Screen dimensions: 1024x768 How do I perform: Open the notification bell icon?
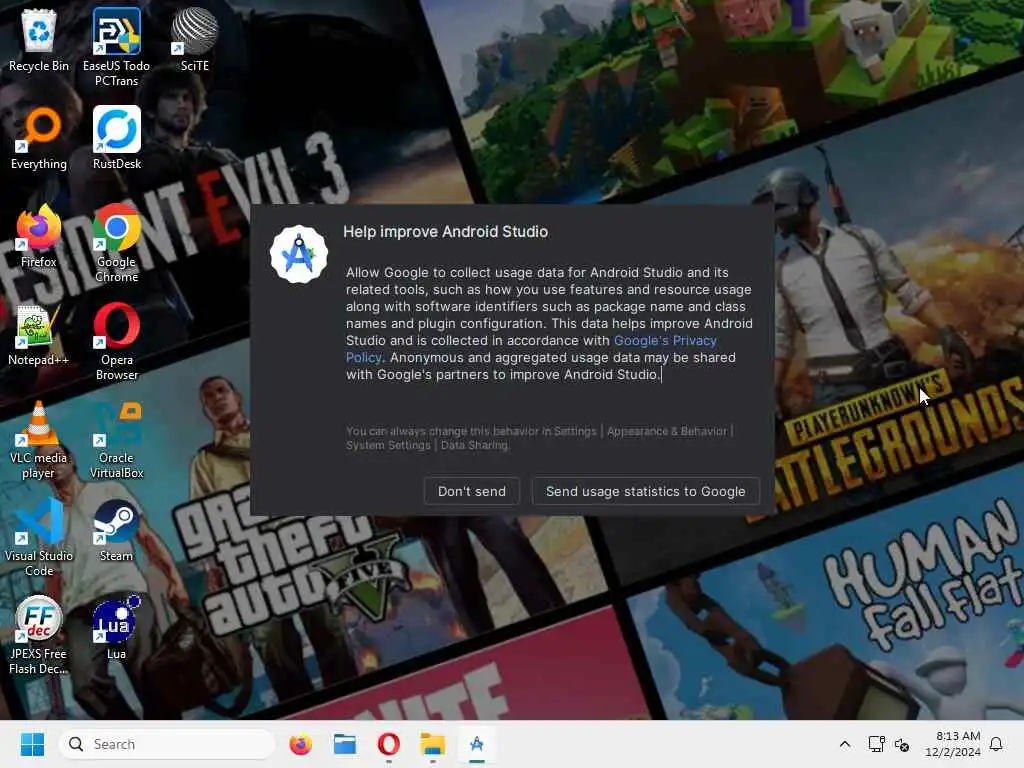coord(997,744)
